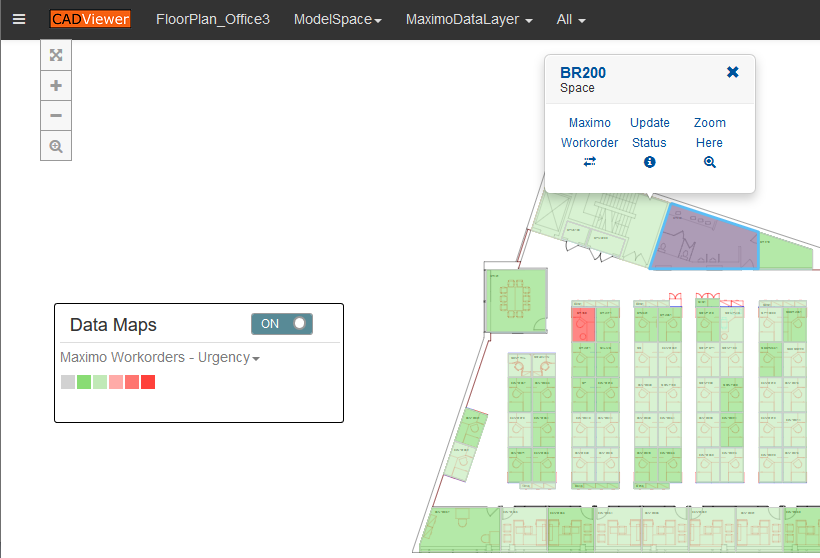Select the FloorPlan_Office3 menu item
The height and width of the screenshot is (558, 820).
(212, 20)
